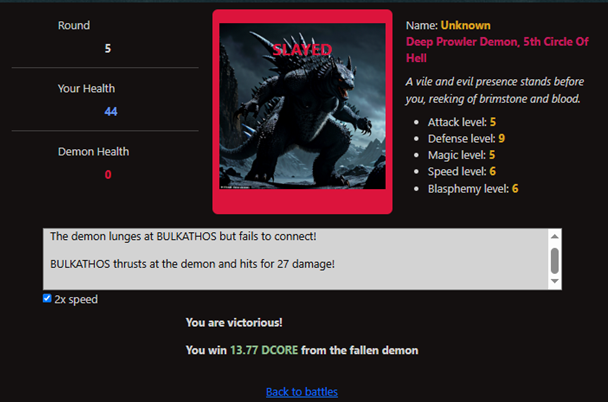The height and width of the screenshot is (402, 608).
Task: Click the 13.77 DCORE reward amount
Action: point(264,350)
